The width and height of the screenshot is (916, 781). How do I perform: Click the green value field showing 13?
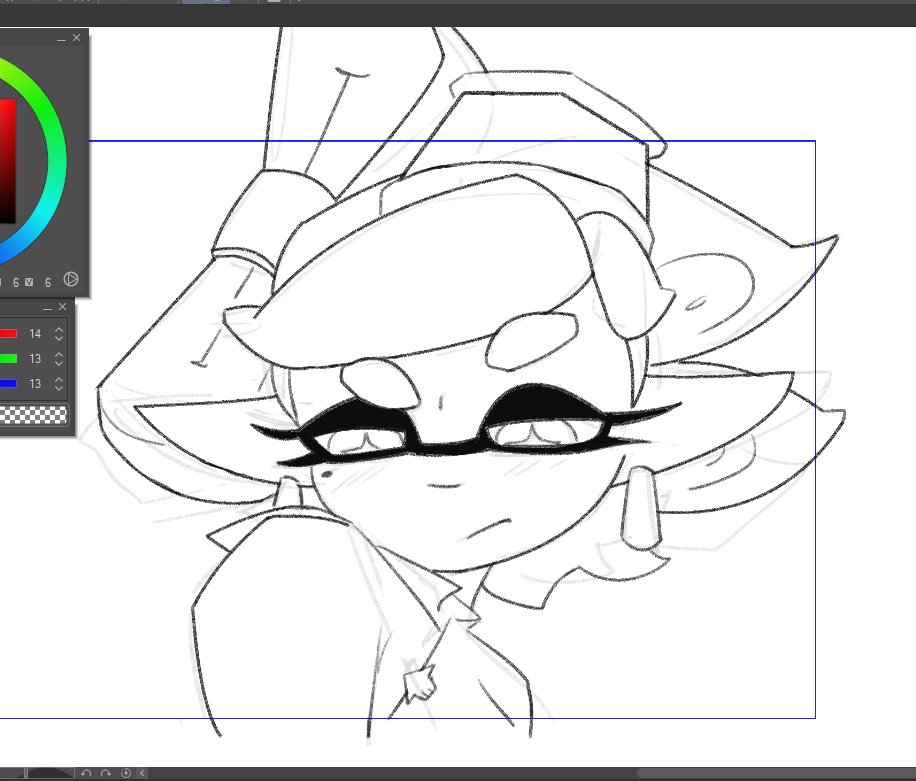(x=35, y=359)
